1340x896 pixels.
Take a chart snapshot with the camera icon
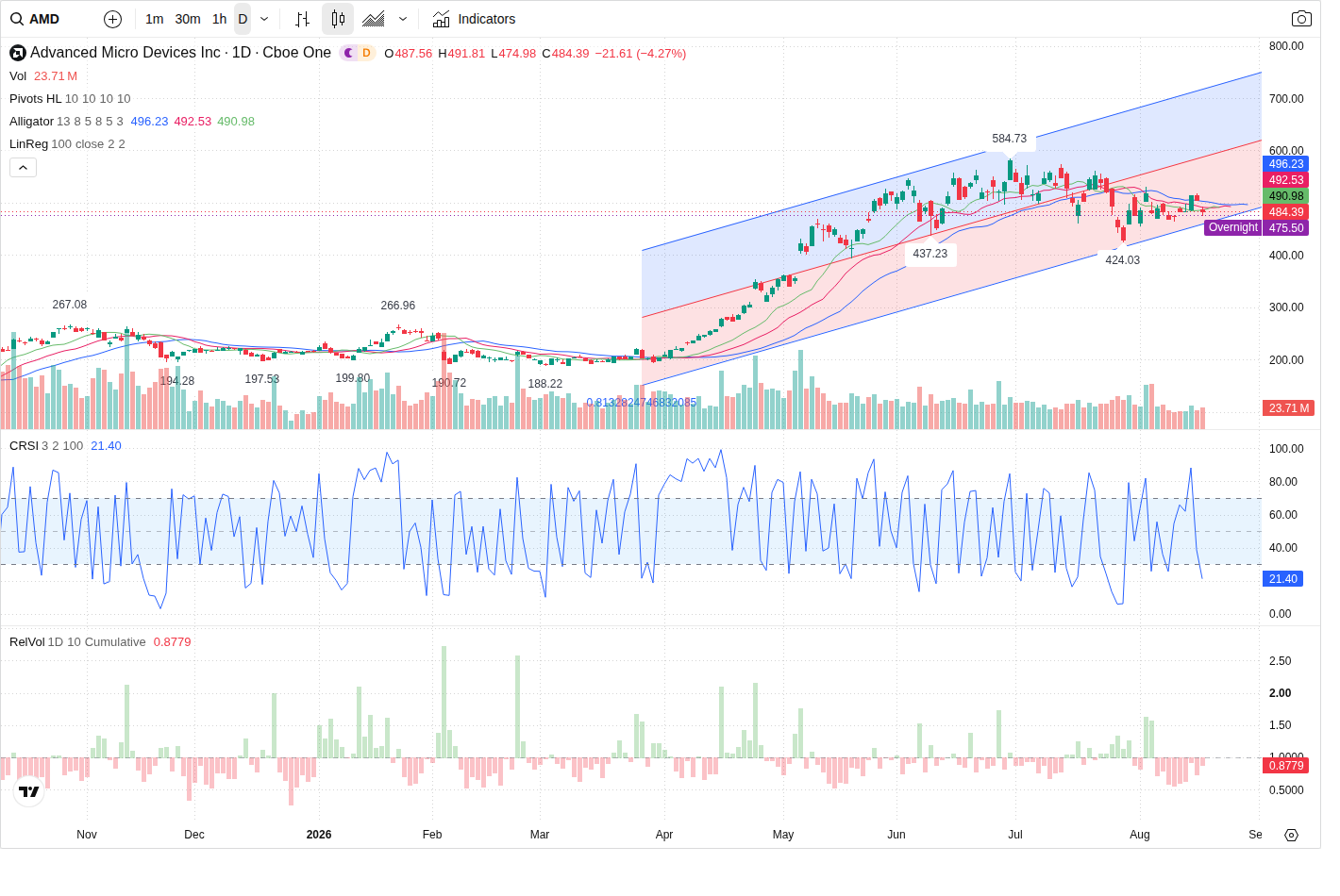pyautogui.click(x=1301, y=19)
